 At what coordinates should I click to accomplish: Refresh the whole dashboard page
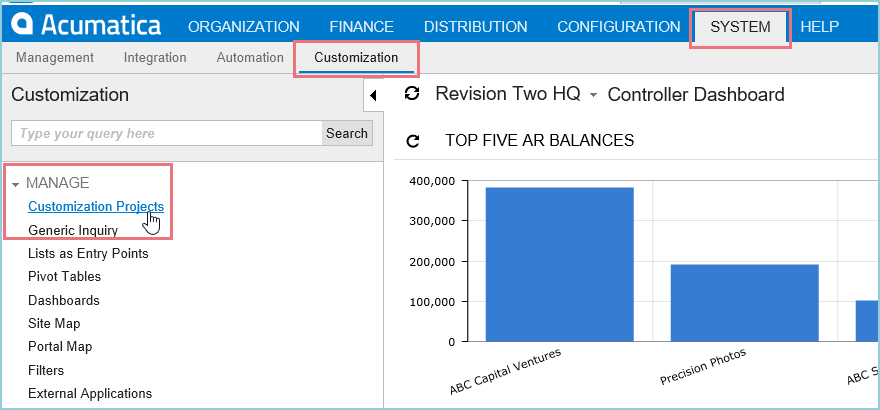pyautogui.click(x=412, y=94)
